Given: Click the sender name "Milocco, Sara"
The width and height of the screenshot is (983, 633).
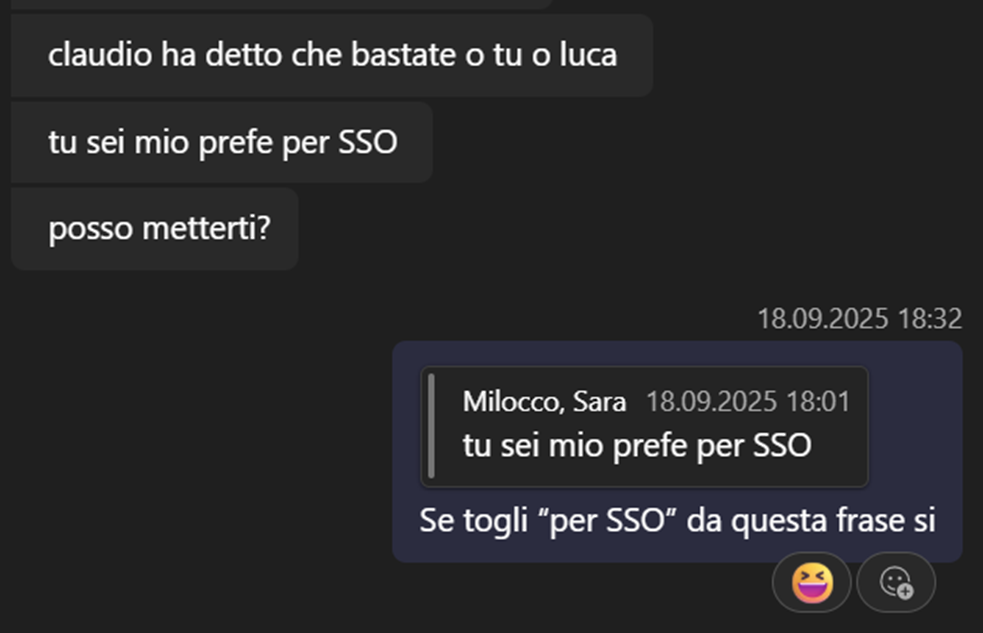Looking at the screenshot, I should click(x=544, y=402).
